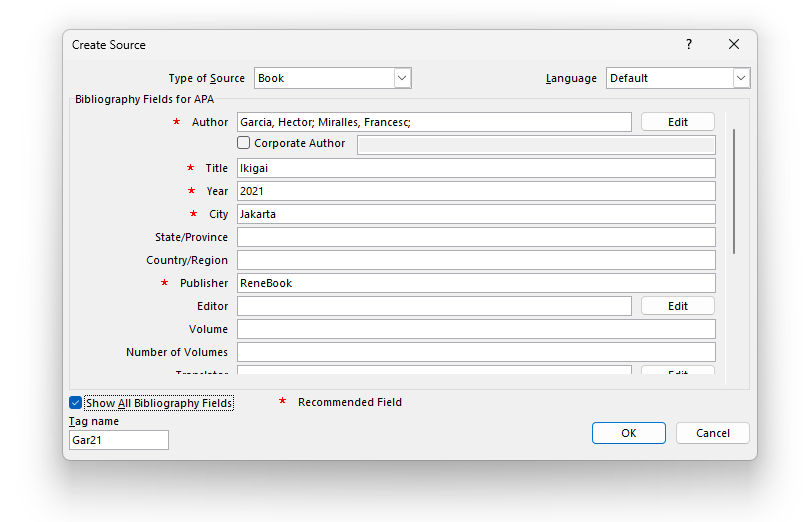Uncheck Show All Bibliography Fields
The height and width of the screenshot is (522, 811).
76,403
